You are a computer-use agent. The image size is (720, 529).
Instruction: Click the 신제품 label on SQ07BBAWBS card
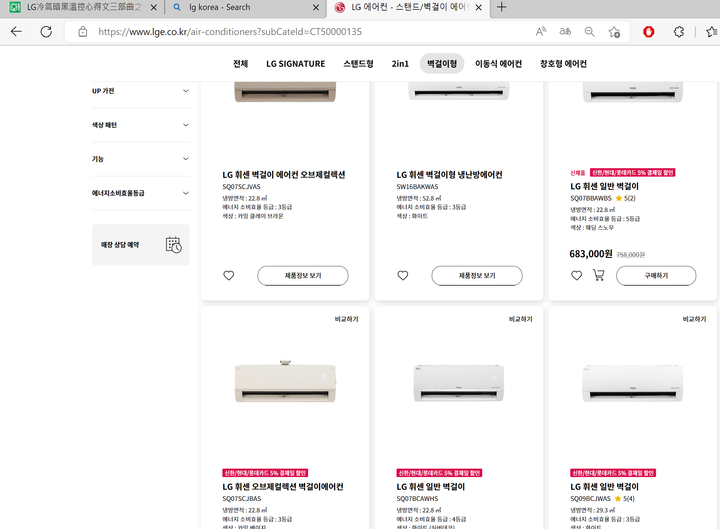tap(578, 173)
